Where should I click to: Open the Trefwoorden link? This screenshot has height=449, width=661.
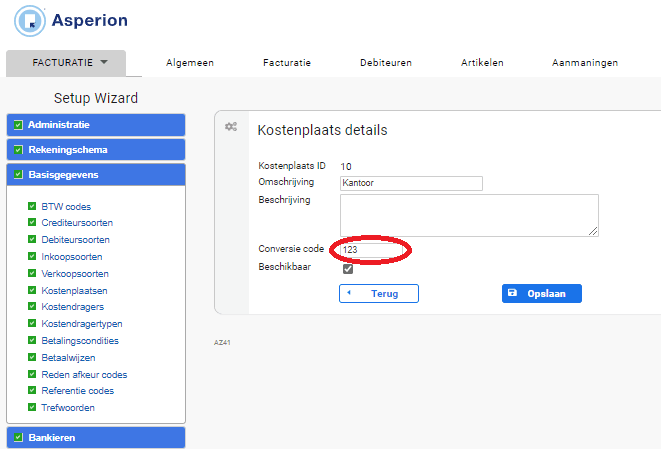(x=68, y=408)
